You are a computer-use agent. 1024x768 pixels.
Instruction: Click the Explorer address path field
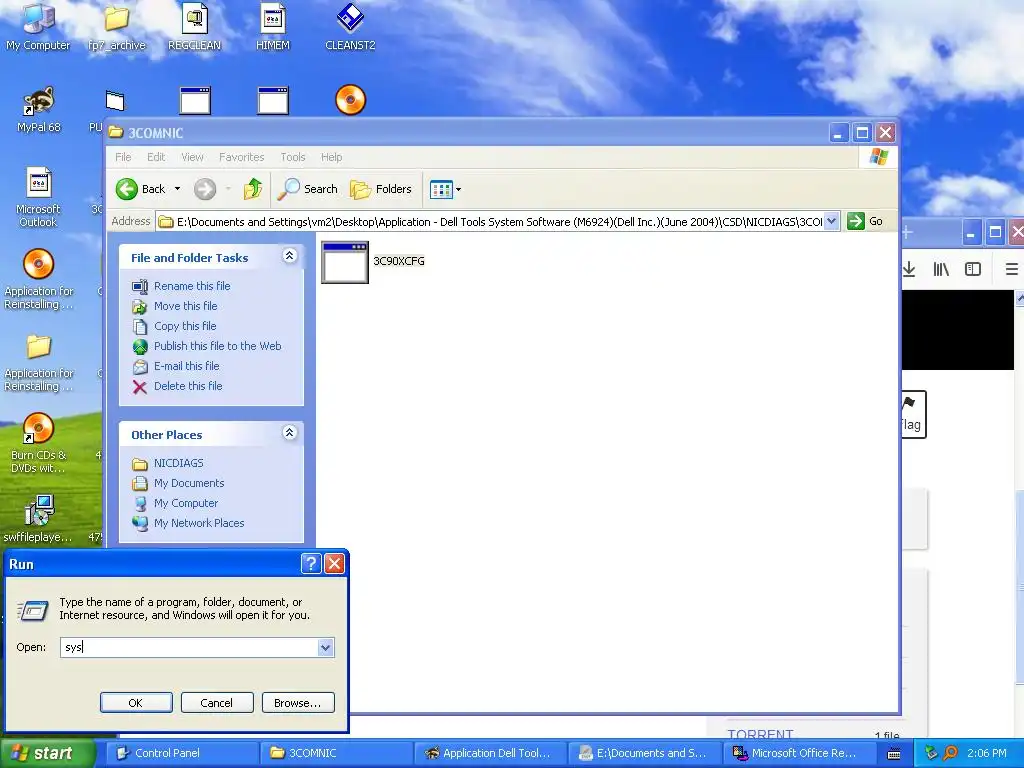tap(490, 221)
